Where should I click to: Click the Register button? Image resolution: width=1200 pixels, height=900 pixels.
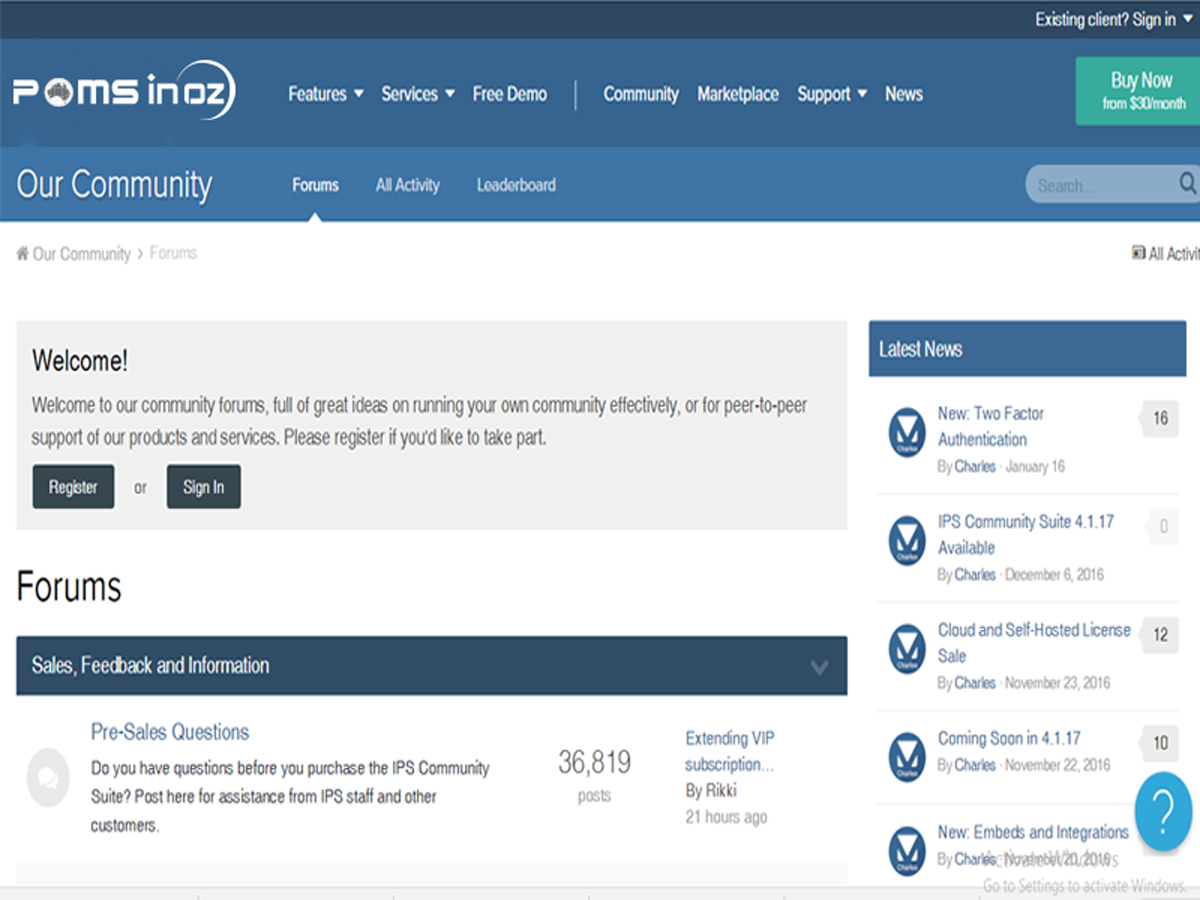tap(73, 487)
